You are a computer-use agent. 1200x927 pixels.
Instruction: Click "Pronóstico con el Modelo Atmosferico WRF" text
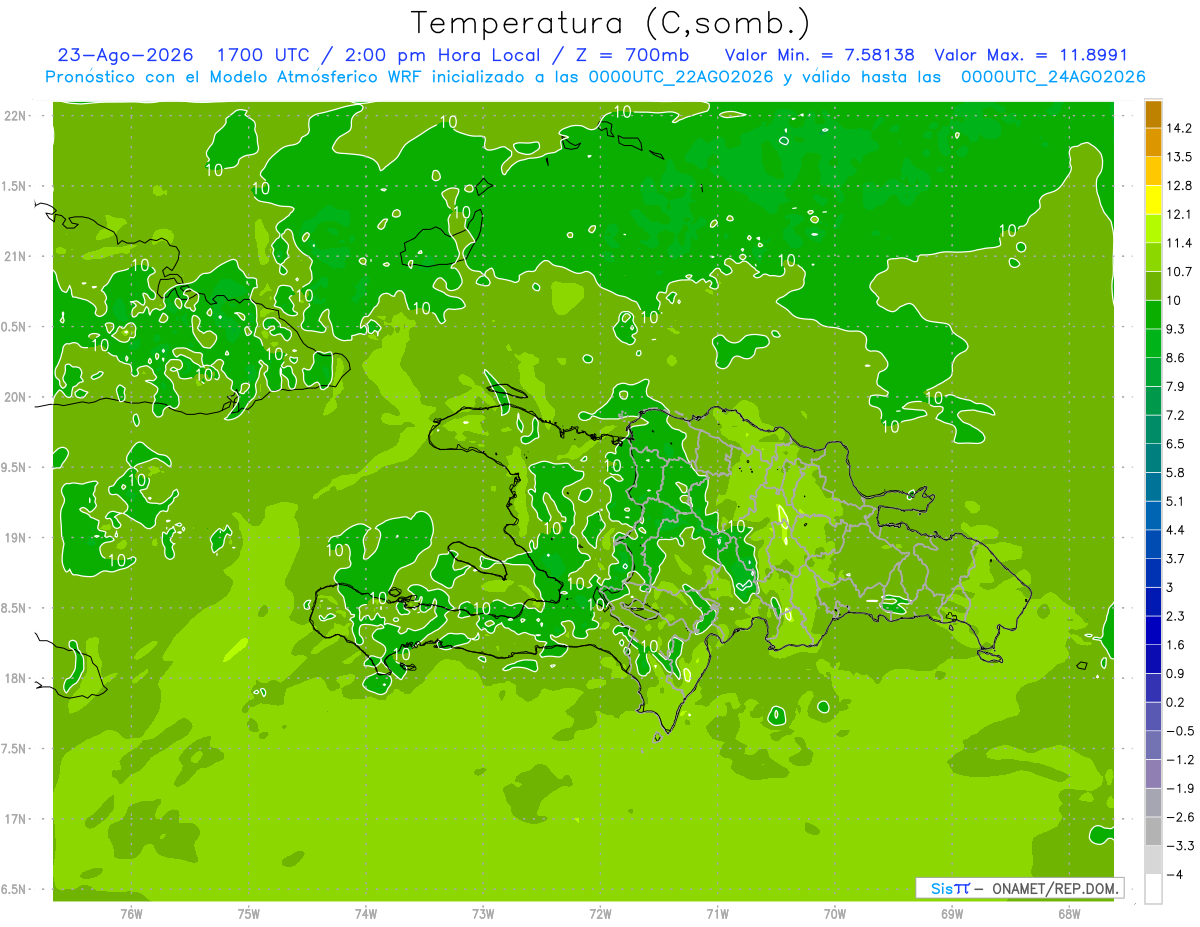[236, 77]
